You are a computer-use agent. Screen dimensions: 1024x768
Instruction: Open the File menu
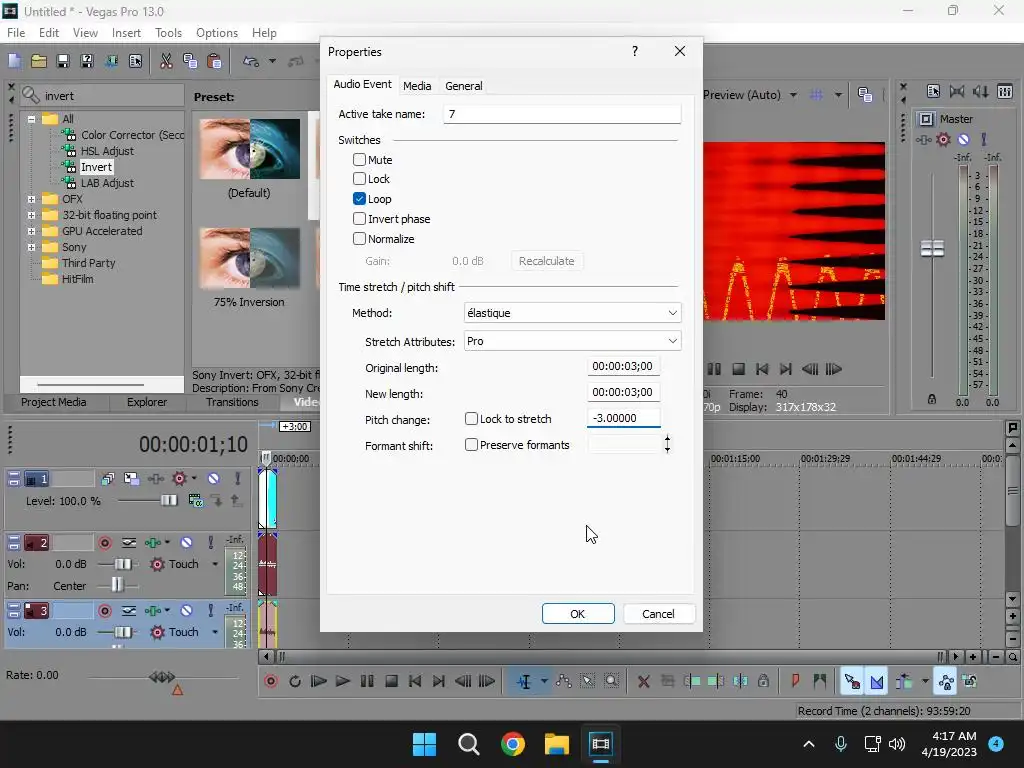[x=16, y=33]
